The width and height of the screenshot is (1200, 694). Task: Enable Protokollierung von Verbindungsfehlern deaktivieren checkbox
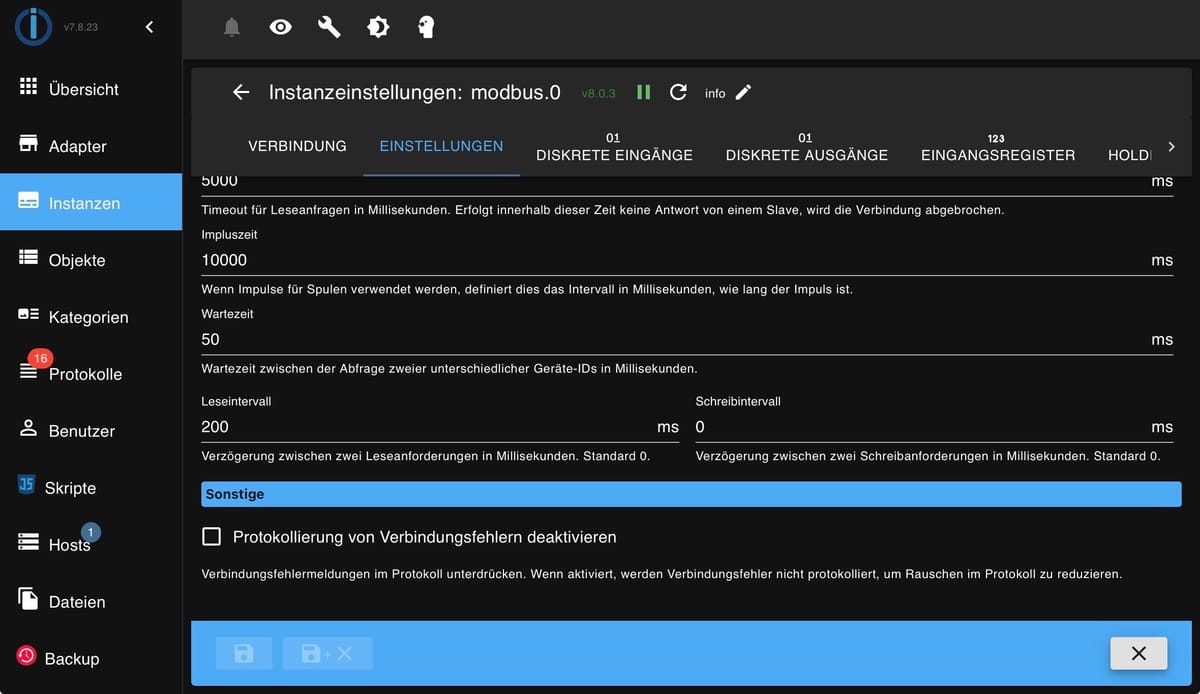[211, 537]
